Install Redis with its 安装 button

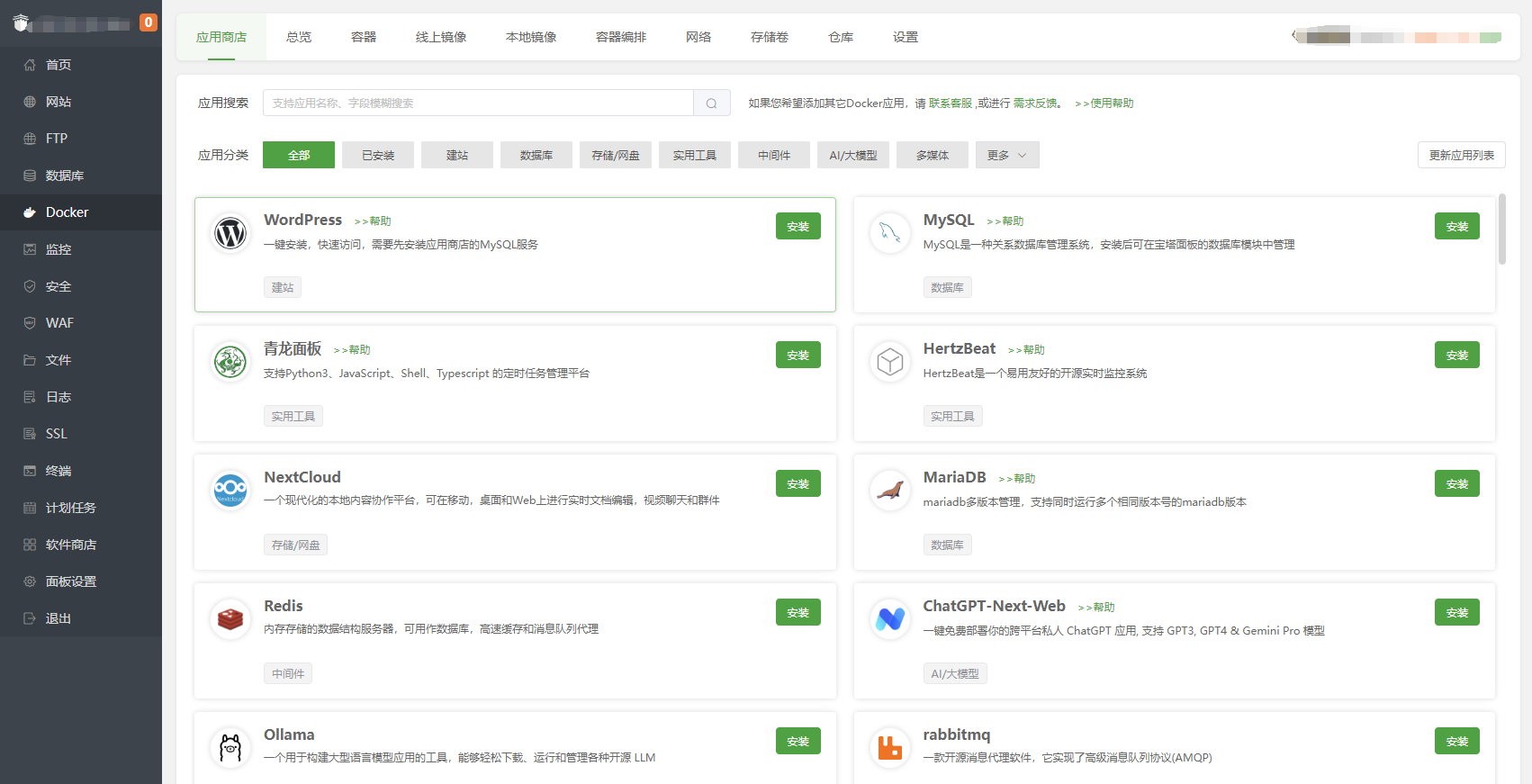798,612
